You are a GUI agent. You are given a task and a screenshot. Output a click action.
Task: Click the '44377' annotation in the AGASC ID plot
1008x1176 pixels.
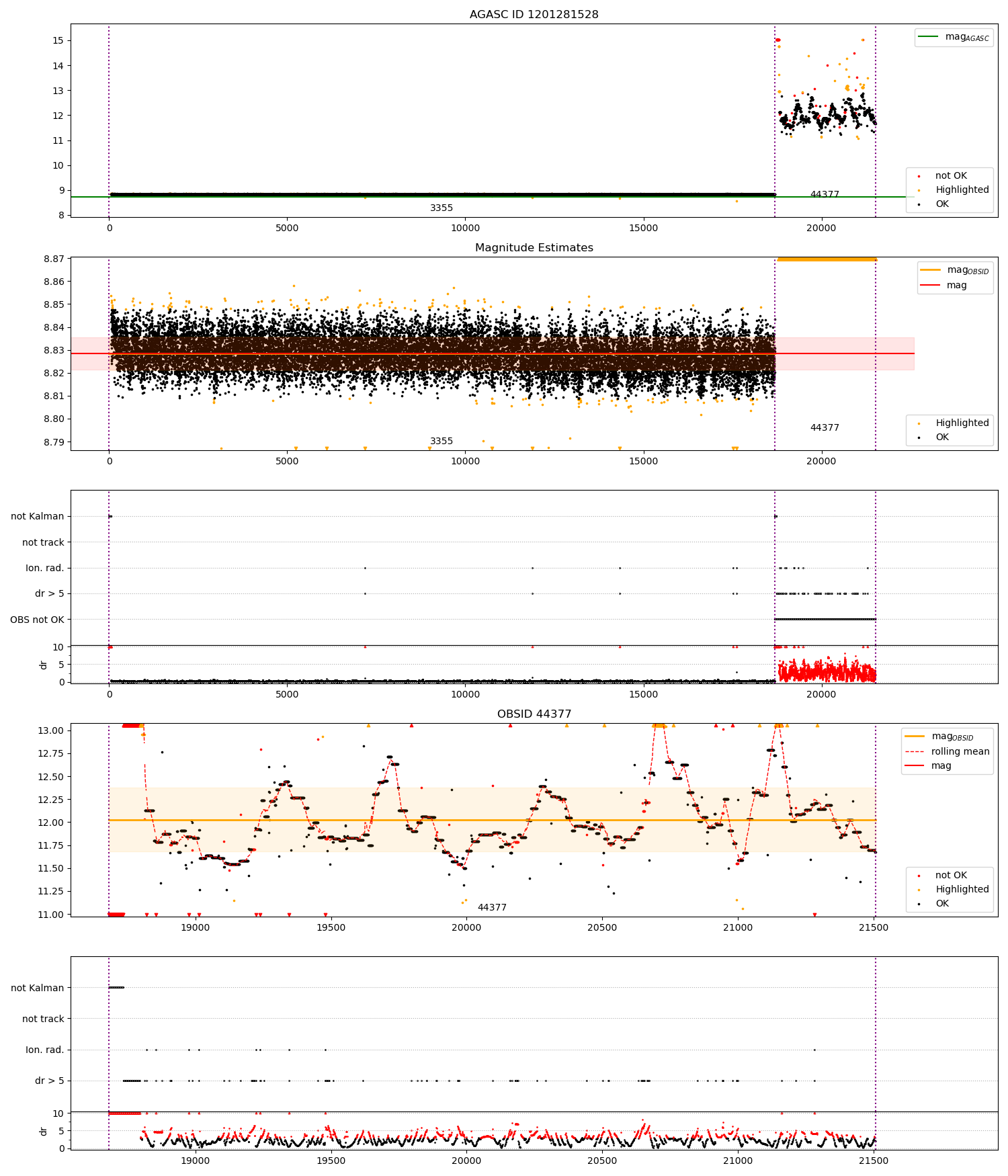coord(825,194)
